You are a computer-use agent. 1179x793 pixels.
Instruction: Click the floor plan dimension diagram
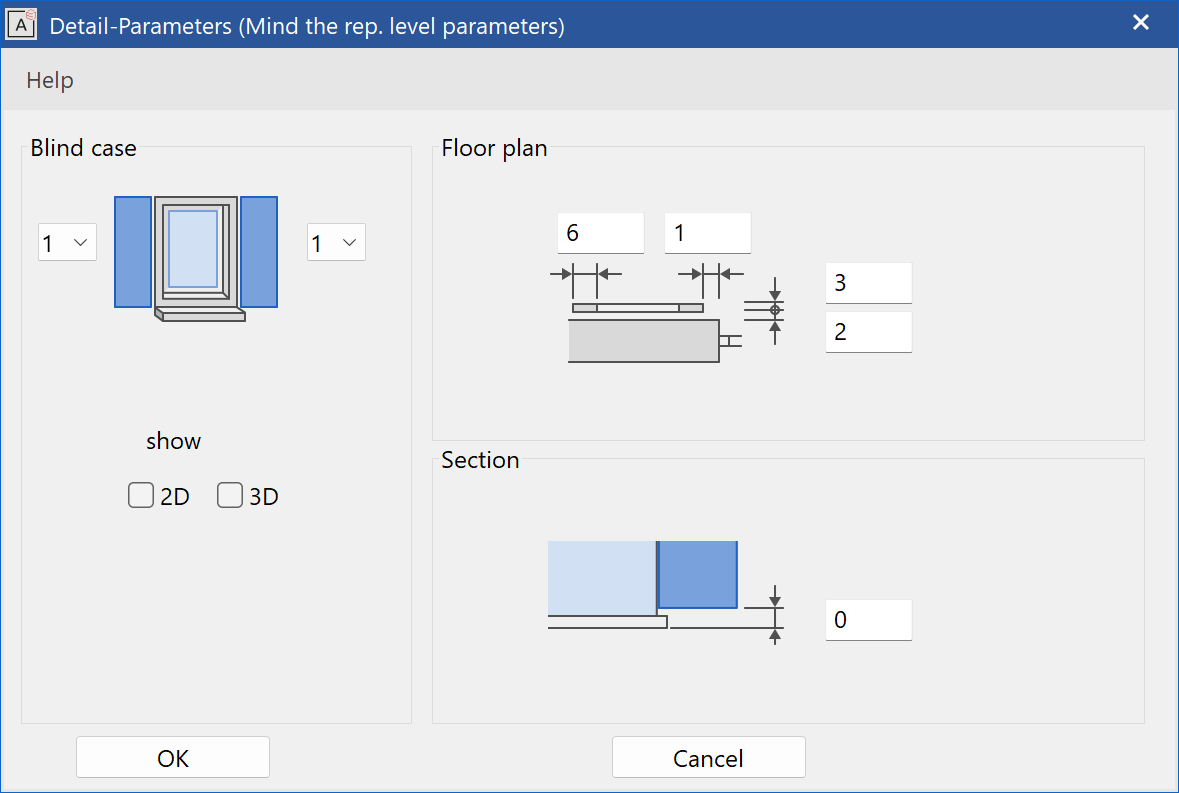point(668,313)
